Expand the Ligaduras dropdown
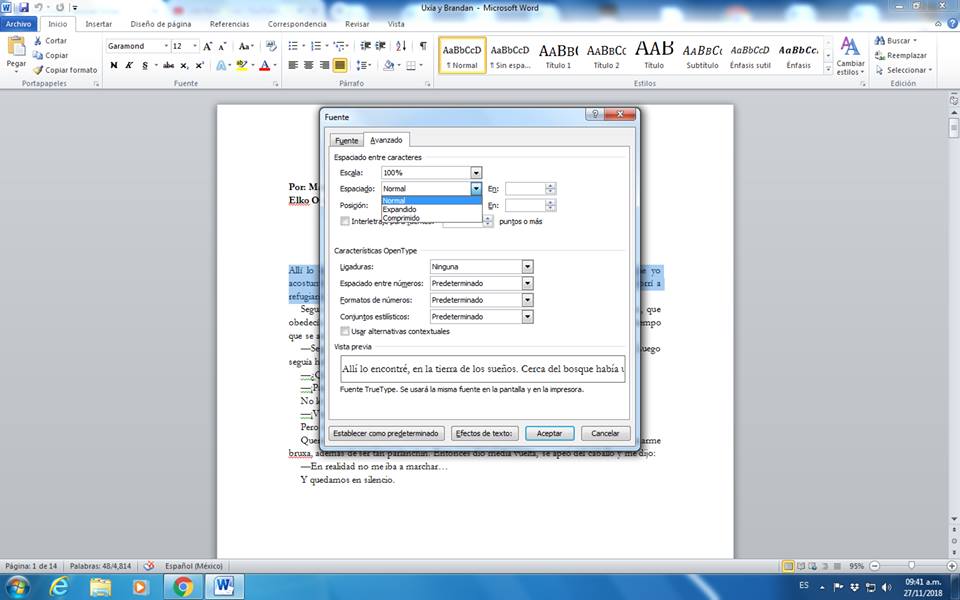 [x=527, y=267]
